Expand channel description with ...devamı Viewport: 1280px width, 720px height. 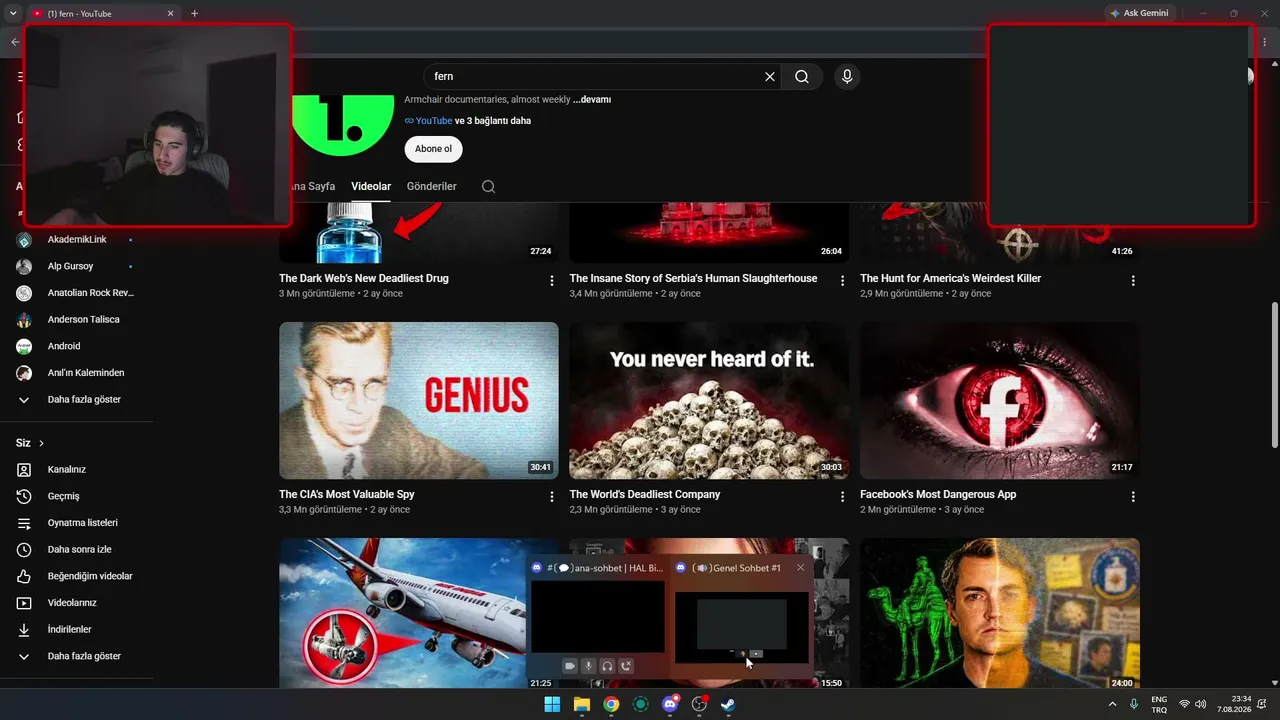coord(592,100)
